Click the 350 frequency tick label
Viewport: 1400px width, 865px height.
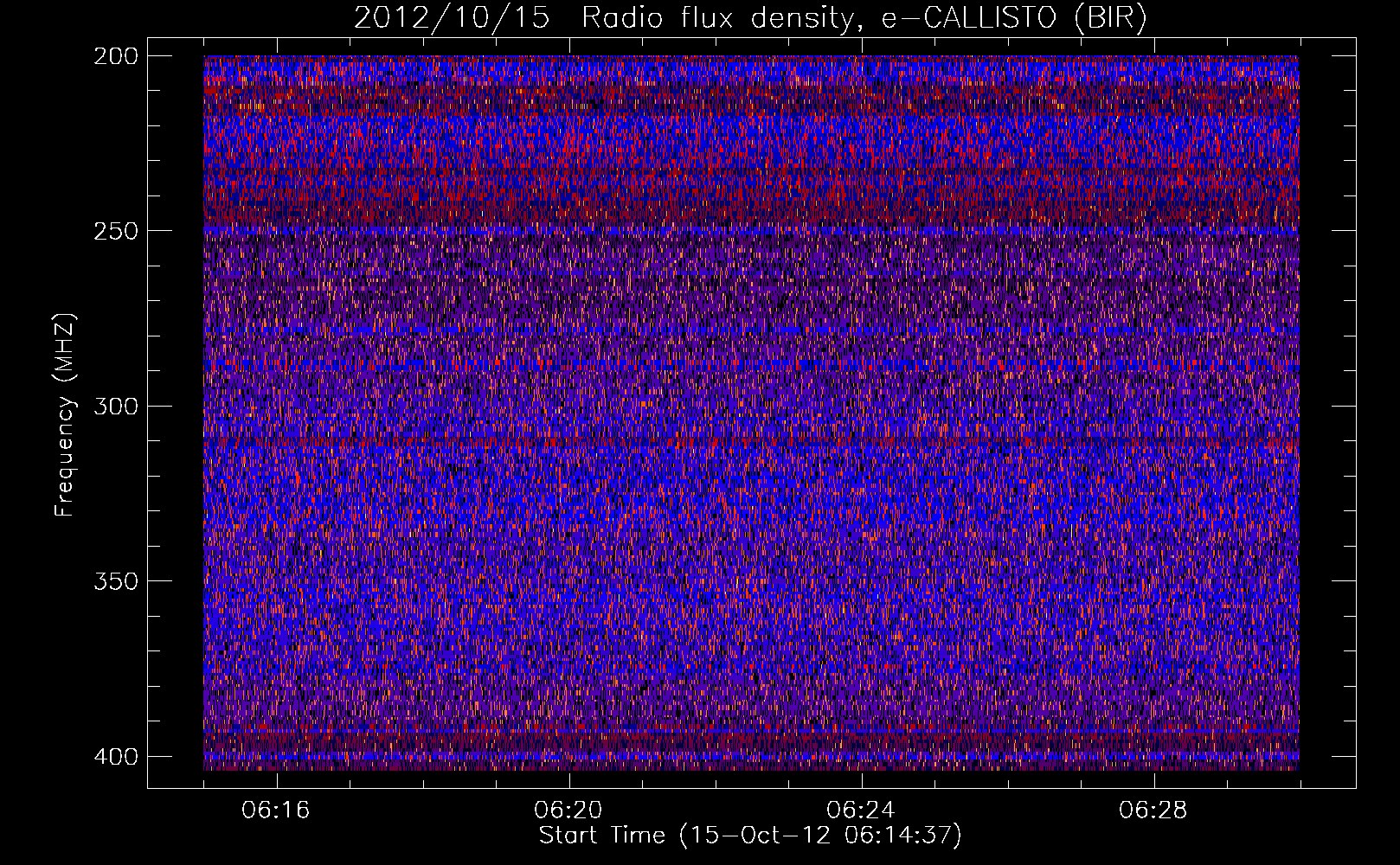[x=116, y=581]
